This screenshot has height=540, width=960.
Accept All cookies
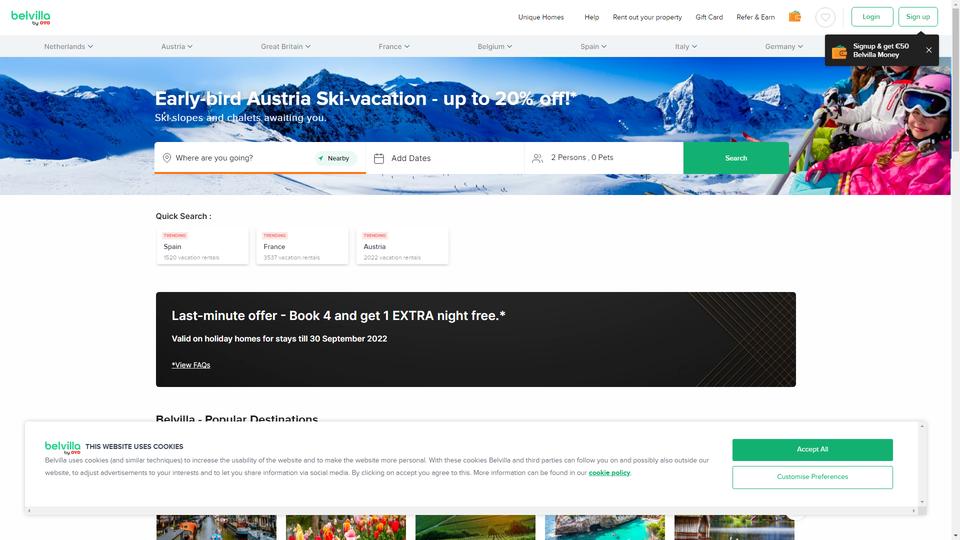coord(812,449)
